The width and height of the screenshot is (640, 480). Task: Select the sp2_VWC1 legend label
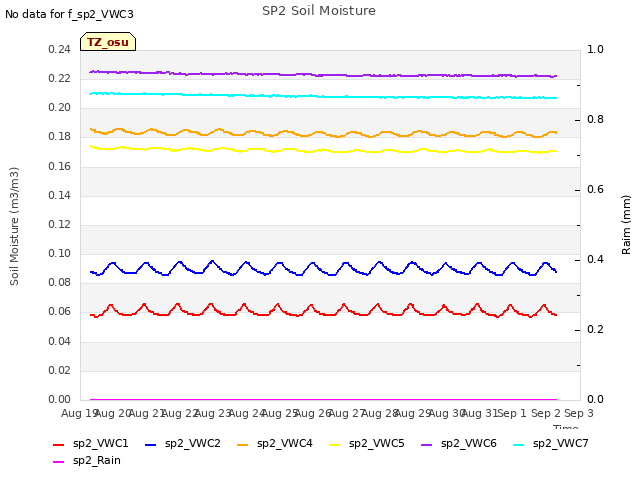(x=100, y=444)
